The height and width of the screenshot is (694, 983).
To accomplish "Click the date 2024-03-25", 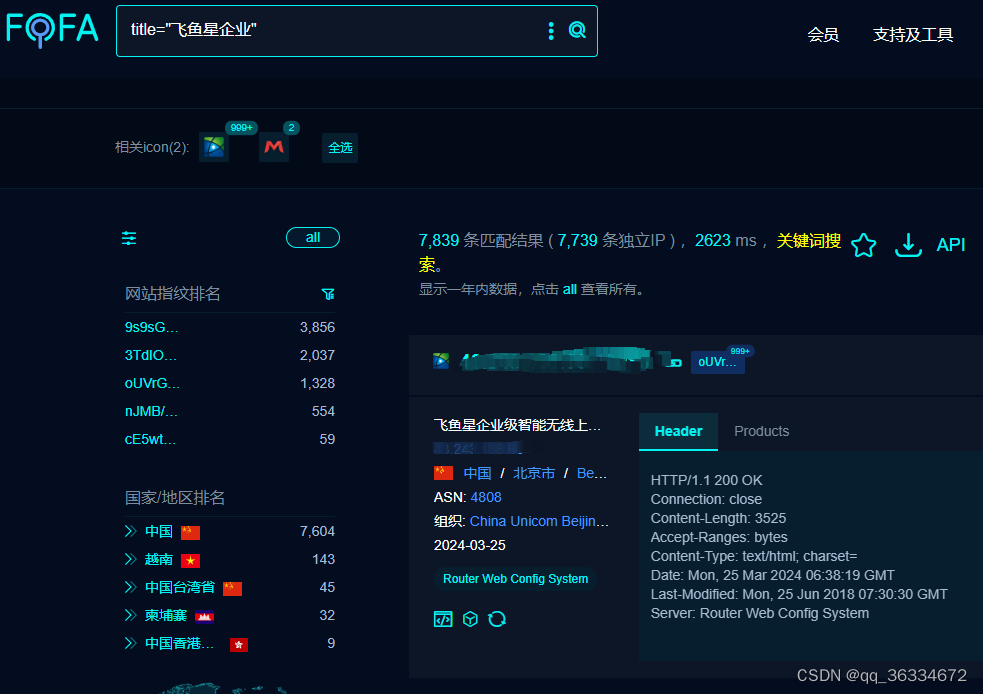I will [470, 545].
